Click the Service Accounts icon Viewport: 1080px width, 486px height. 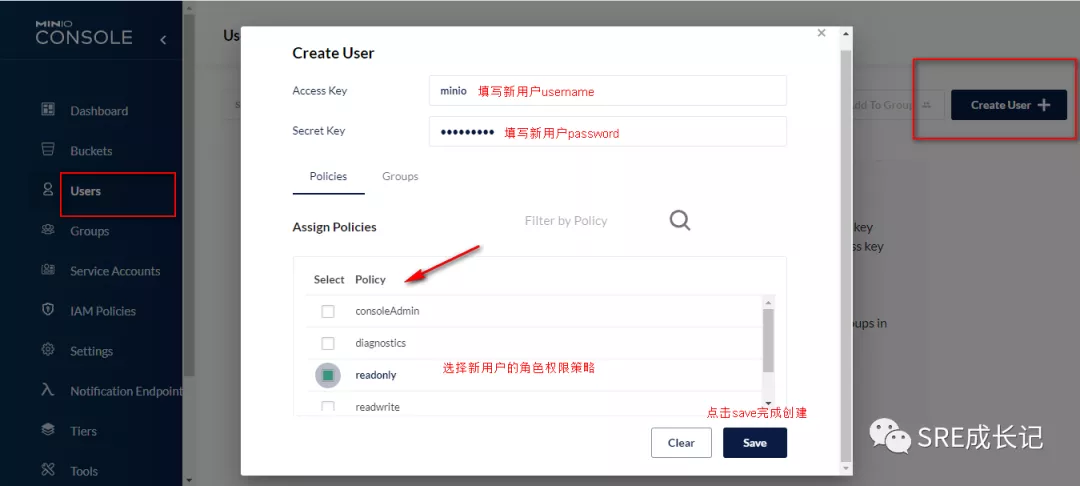(48, 270)
